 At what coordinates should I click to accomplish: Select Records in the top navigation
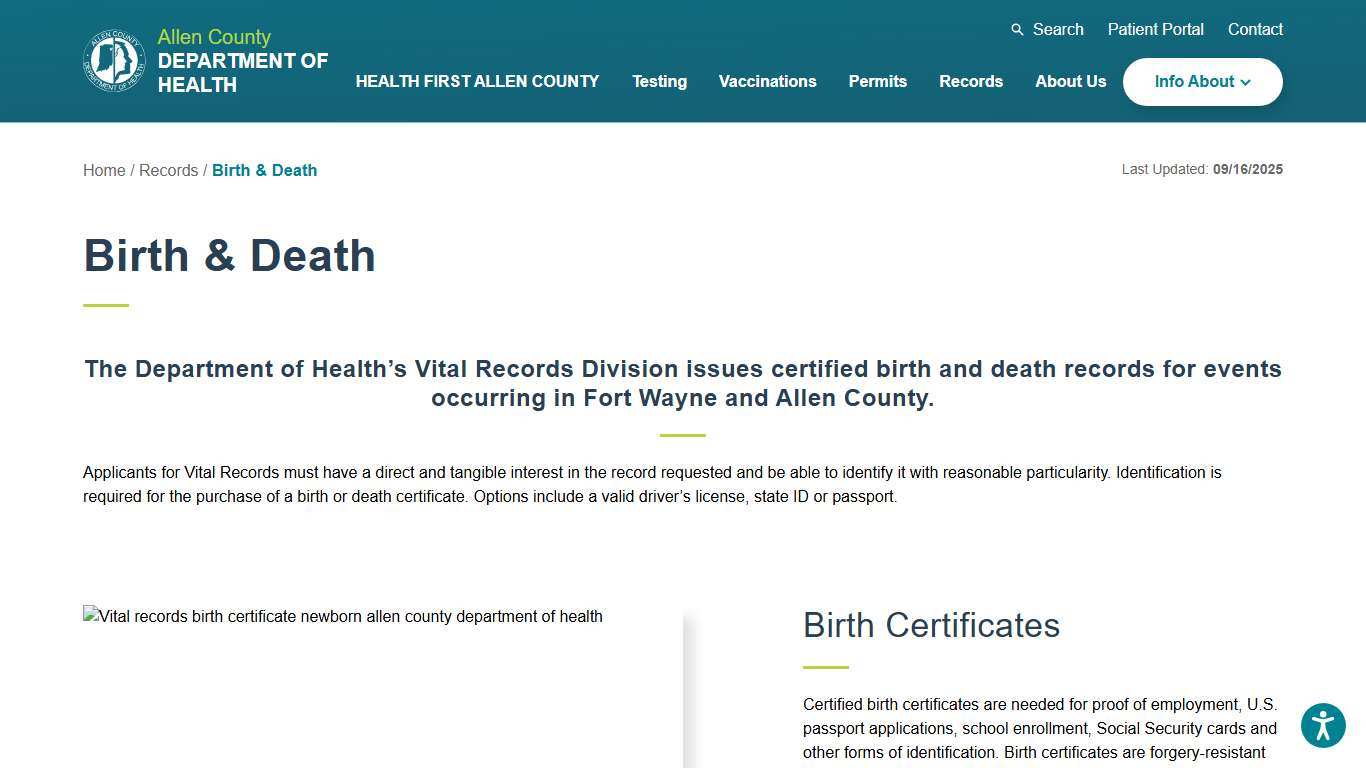click(971, 82)
